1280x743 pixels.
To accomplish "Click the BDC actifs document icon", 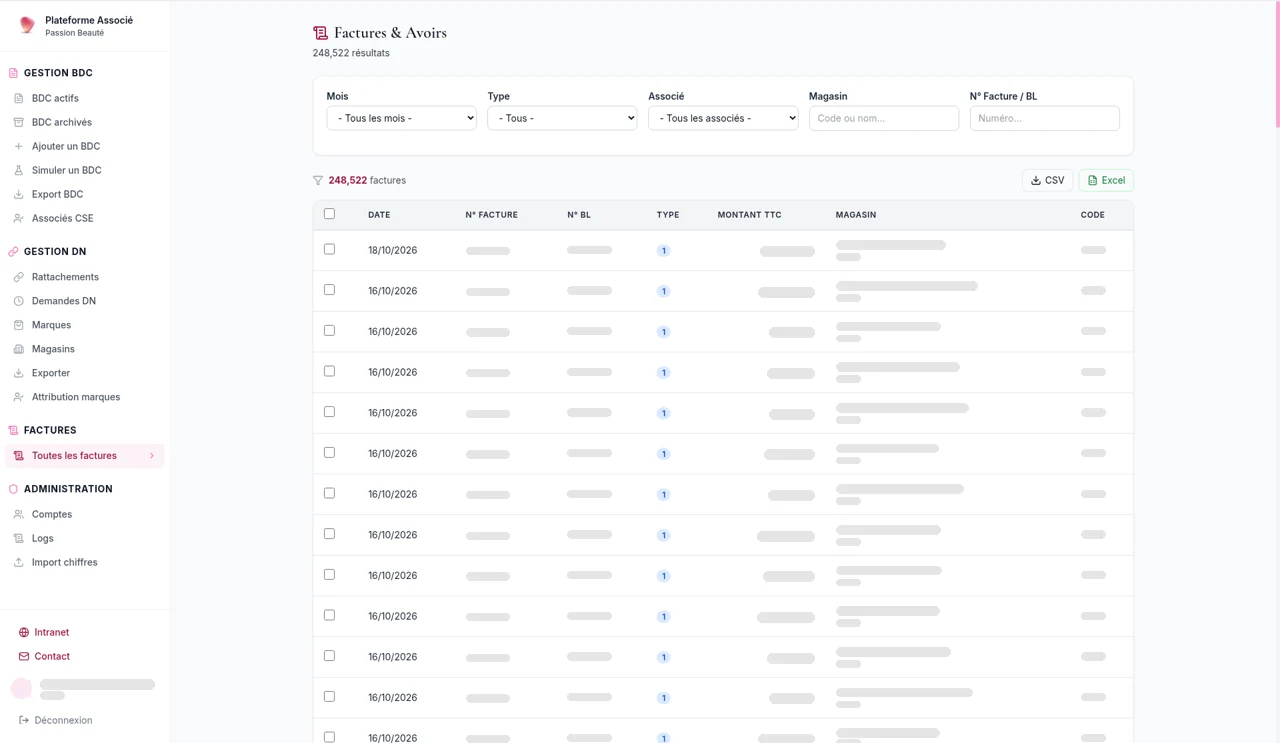I will point(18,98).
